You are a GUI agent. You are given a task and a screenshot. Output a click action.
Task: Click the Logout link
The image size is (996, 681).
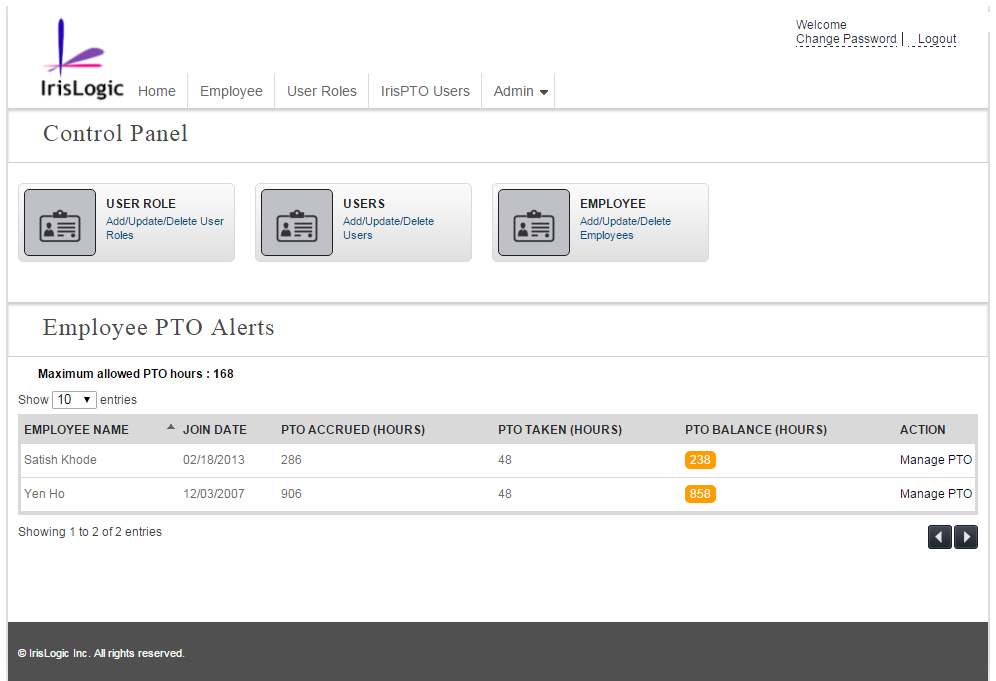click(936, 39)
